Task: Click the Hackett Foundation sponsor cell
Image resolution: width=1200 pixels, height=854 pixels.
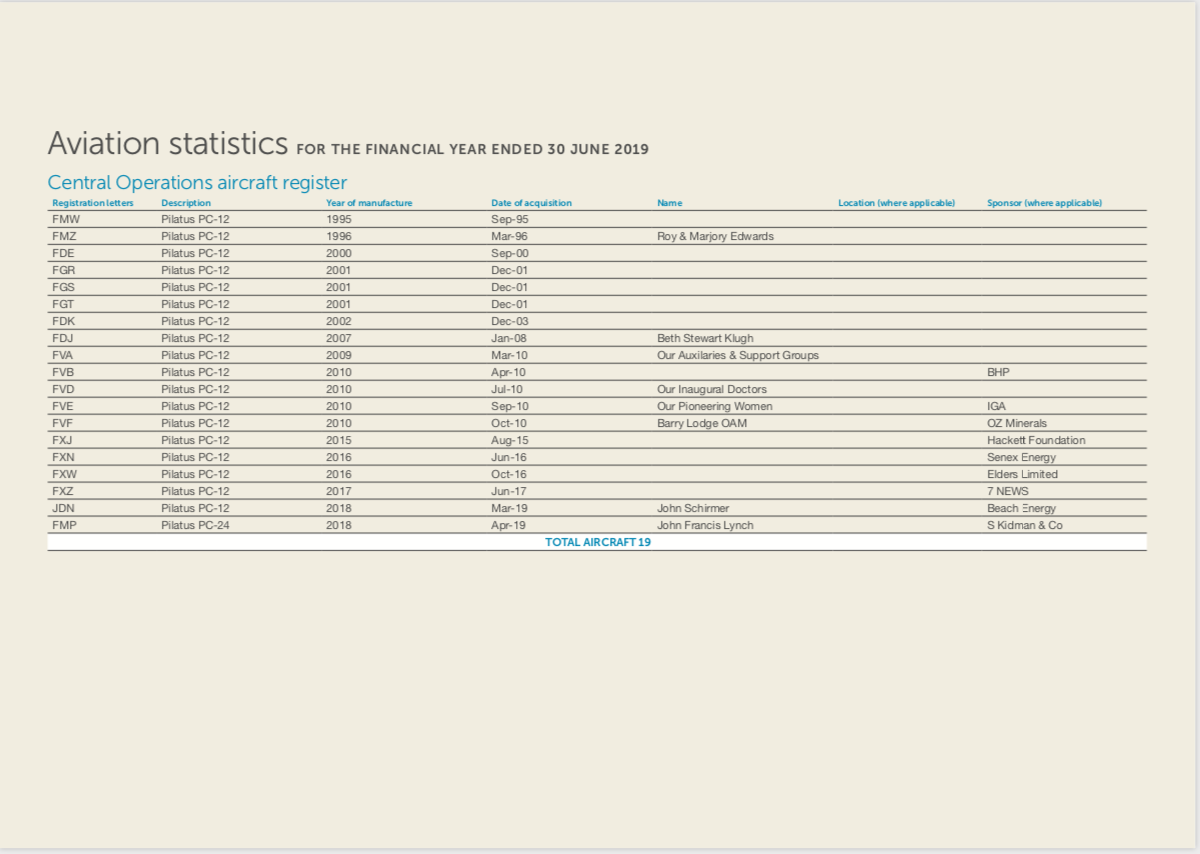Action: click(x=1035, y=440)
